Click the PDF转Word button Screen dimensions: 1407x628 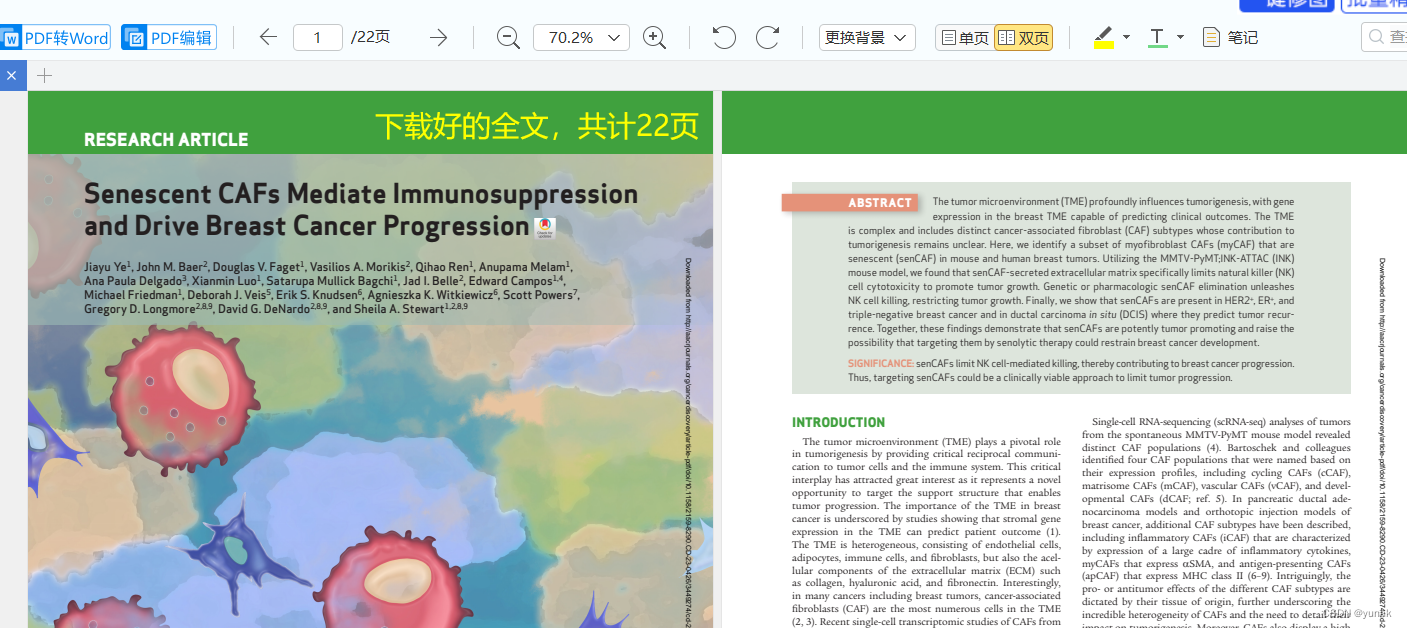tap(55, 38)
